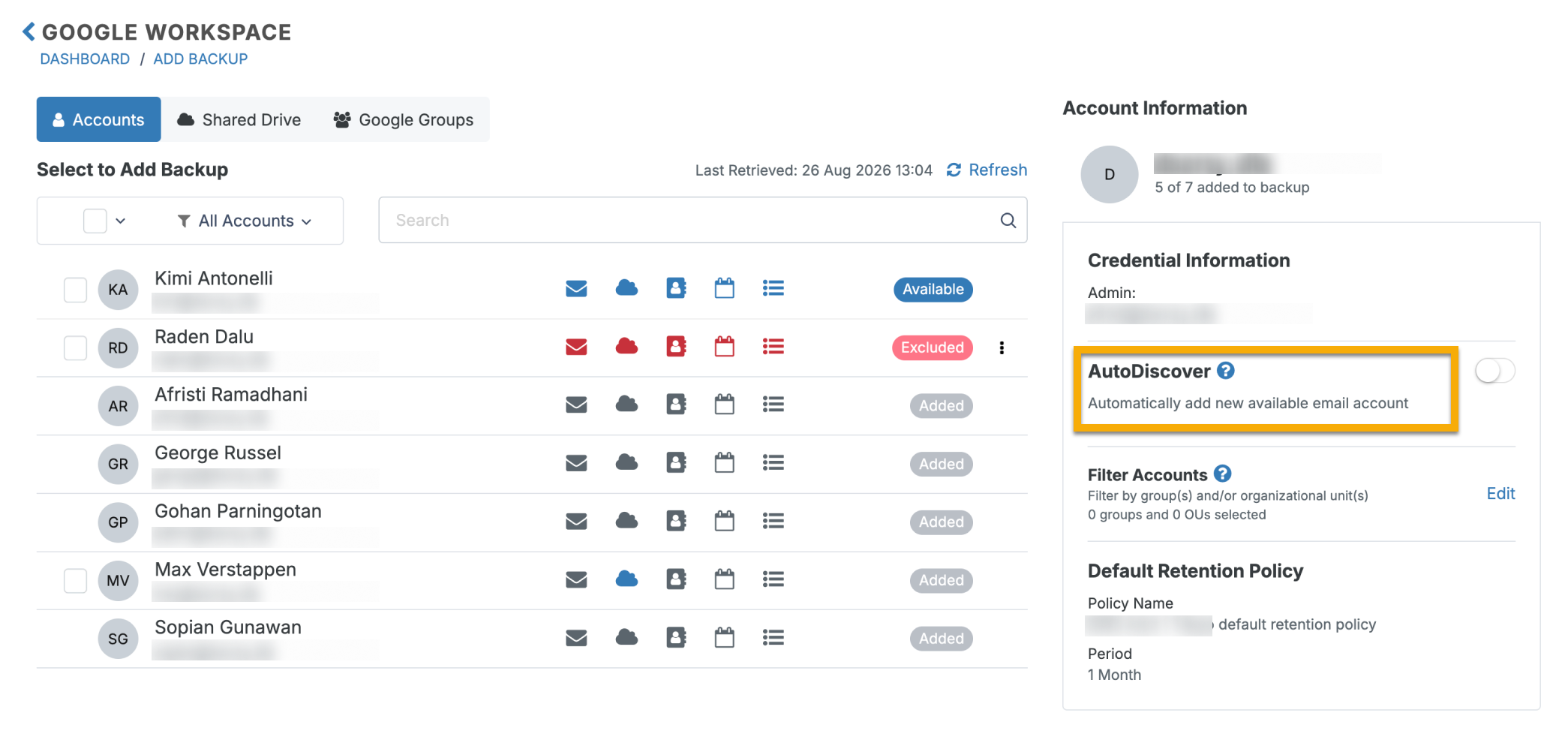Click the D account avatar
Viewport: 1568px width, 743px height.
(1109, 174)
